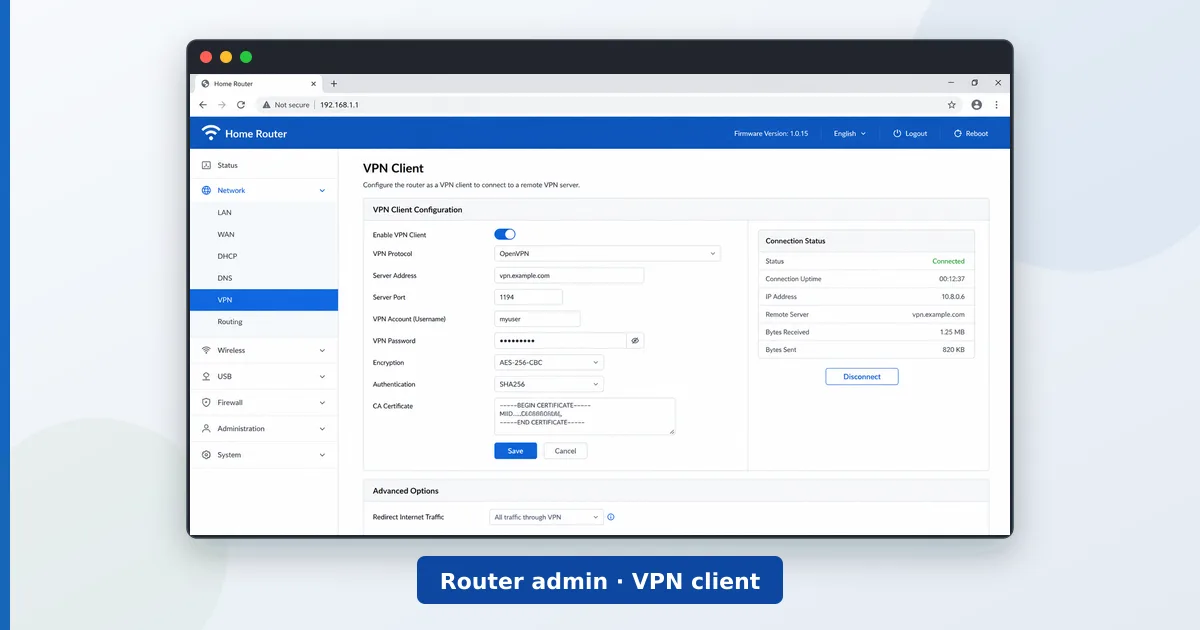Open the English language dropdown

click(850, 133)
